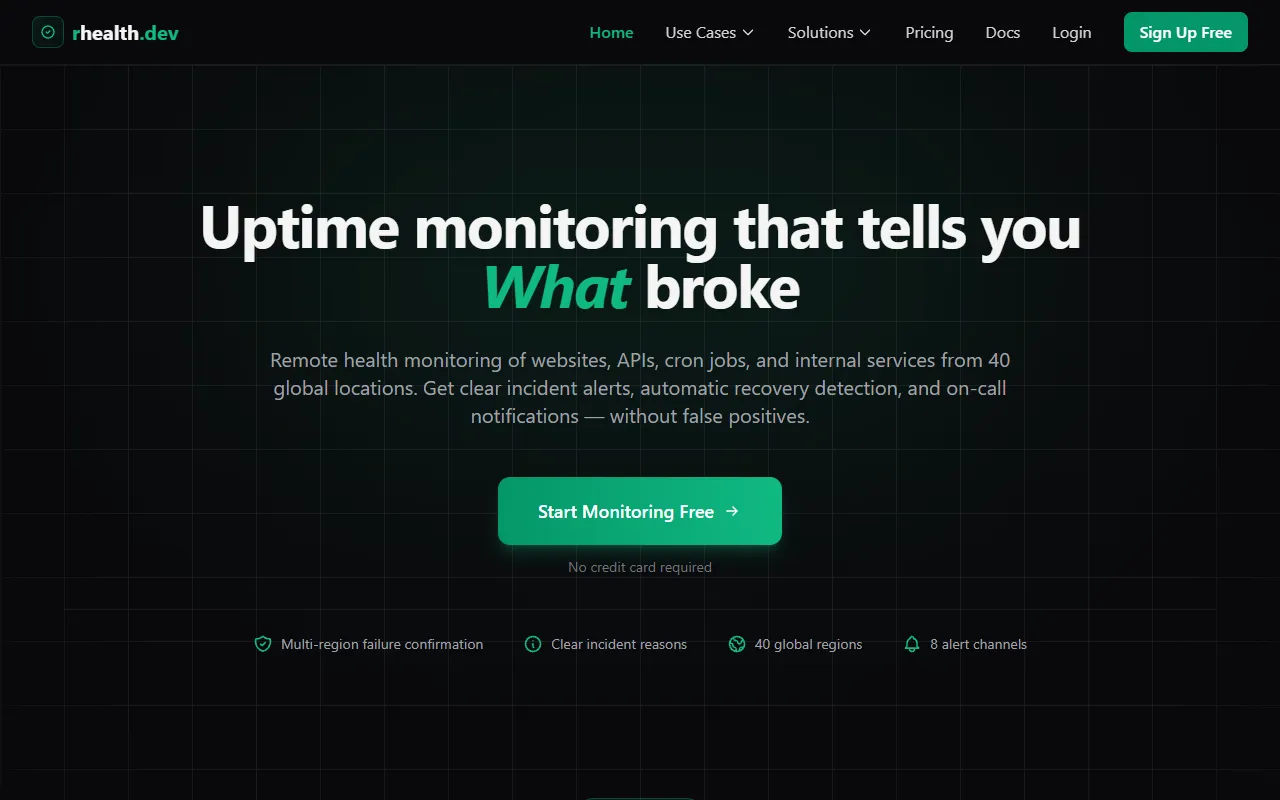
Task: Open the Use Cases menu
Action: [x=710, y=32]
